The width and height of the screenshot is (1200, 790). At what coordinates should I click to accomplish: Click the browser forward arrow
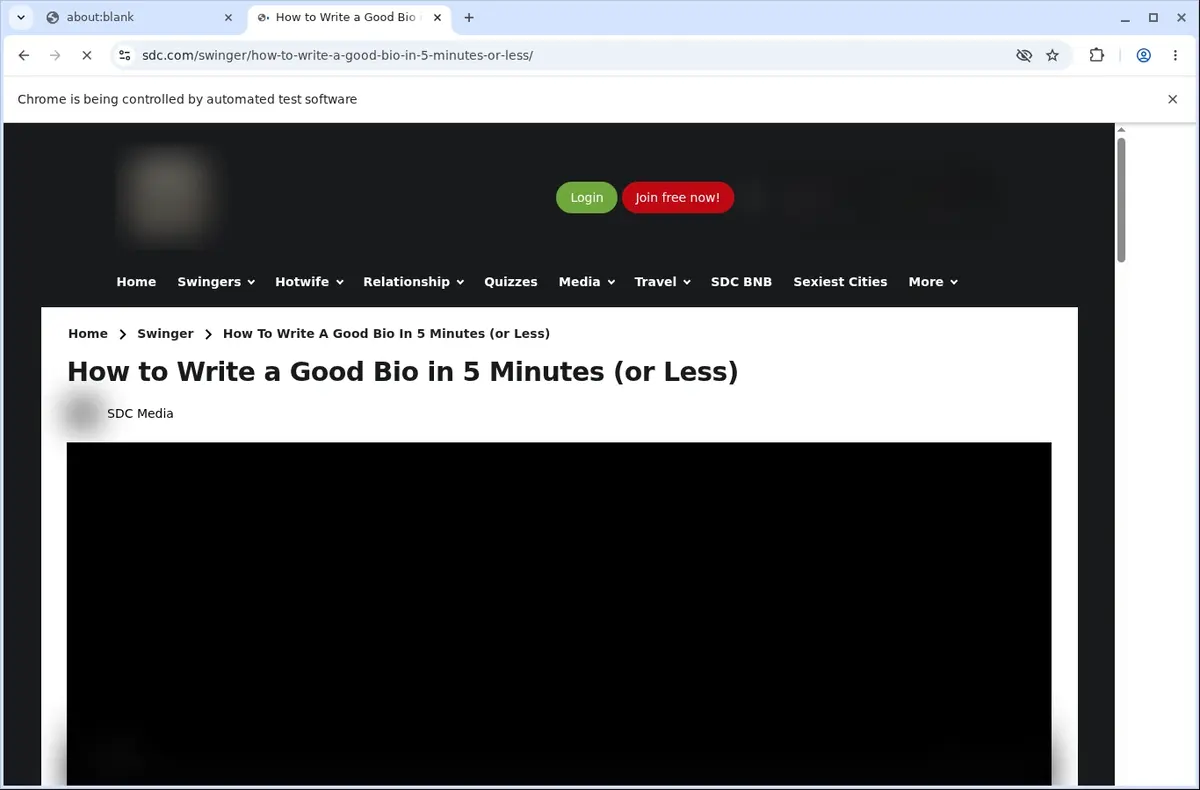click(x=55, y=56)
